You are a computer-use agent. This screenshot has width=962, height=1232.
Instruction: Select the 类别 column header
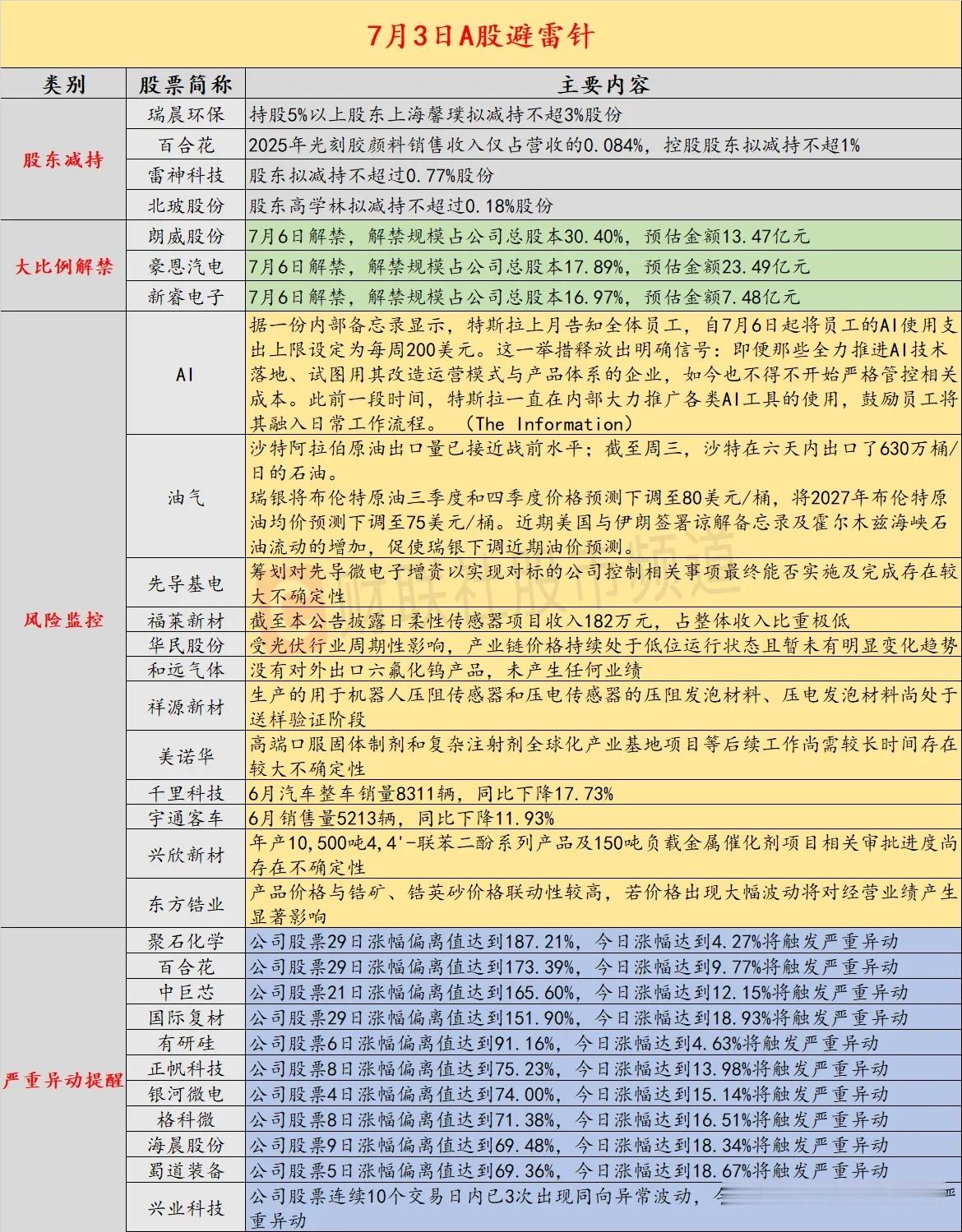[63, 84]
